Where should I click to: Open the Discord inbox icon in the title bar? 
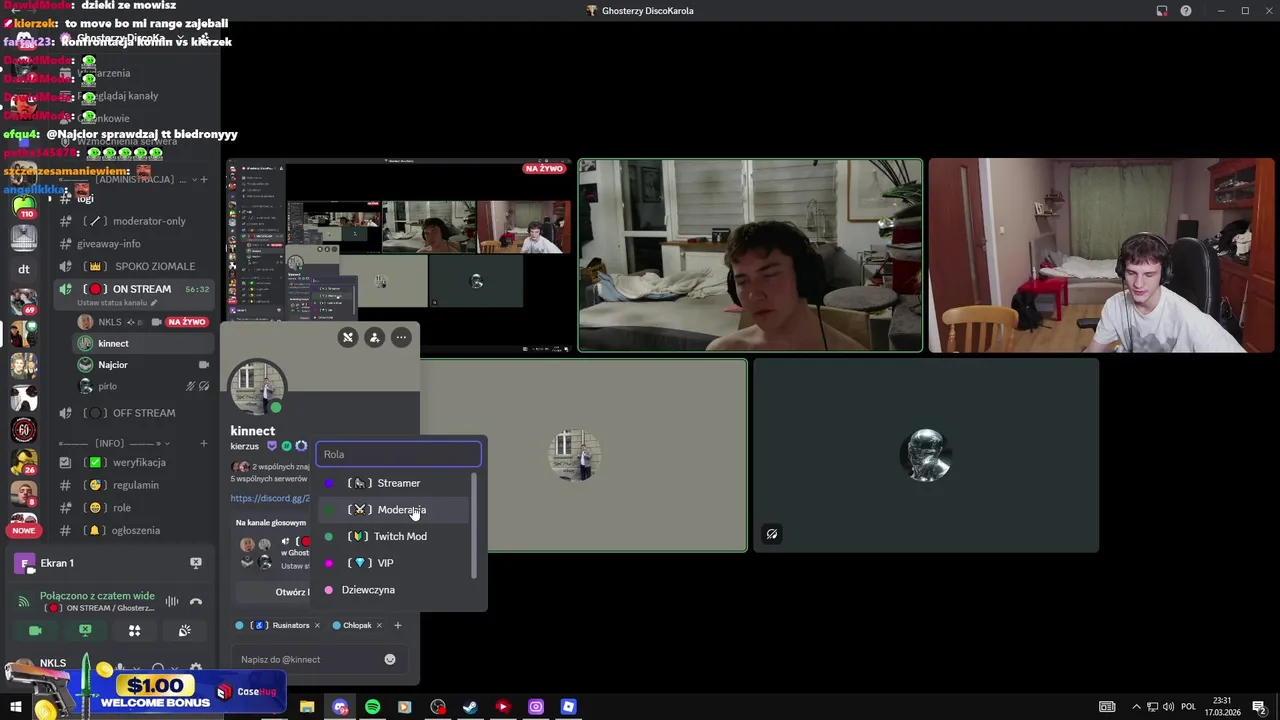tap(1162, 11)
